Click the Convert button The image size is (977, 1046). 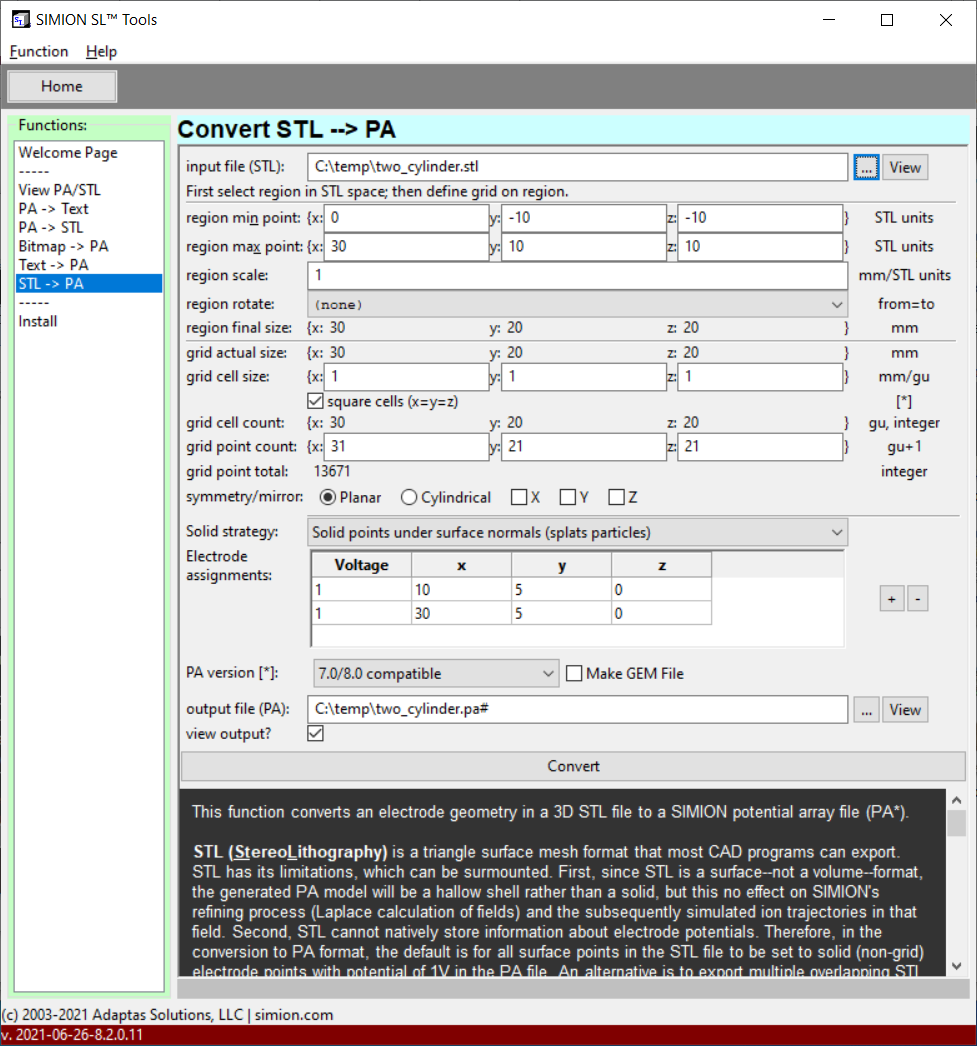[x=574, y=766]
